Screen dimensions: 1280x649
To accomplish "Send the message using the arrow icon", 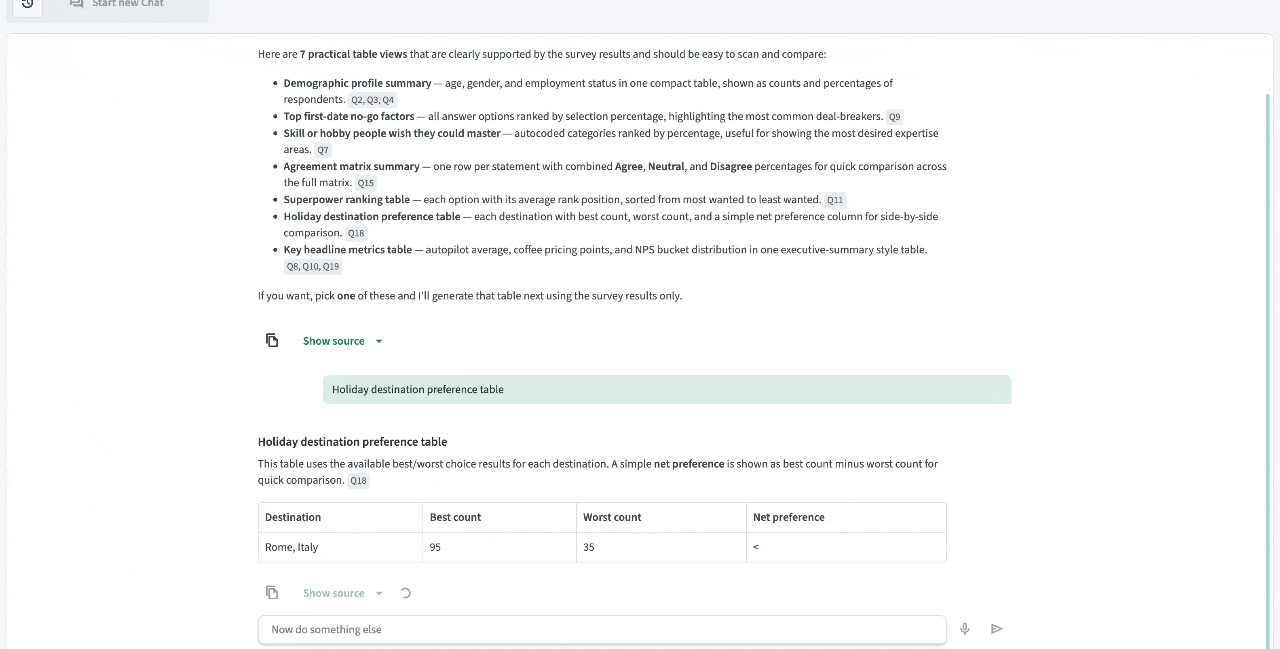I will pos(996,628).
